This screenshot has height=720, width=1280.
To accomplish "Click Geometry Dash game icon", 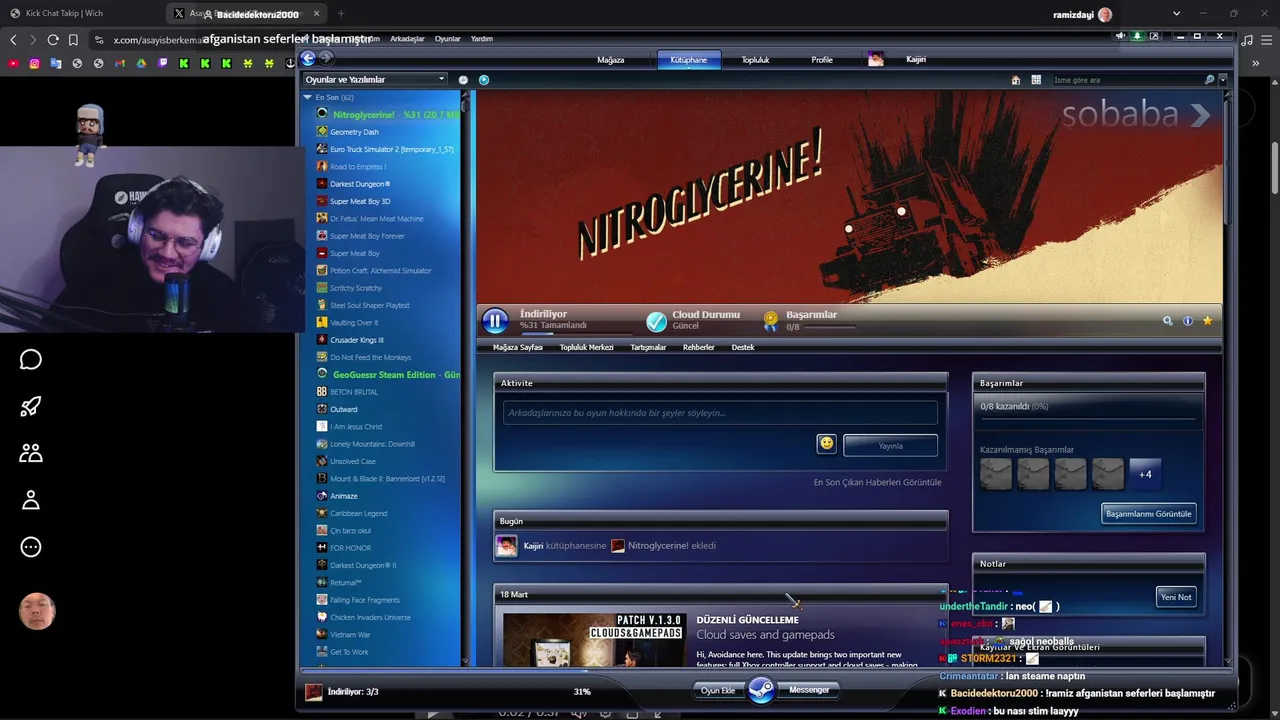I will (x=322, y=132).
